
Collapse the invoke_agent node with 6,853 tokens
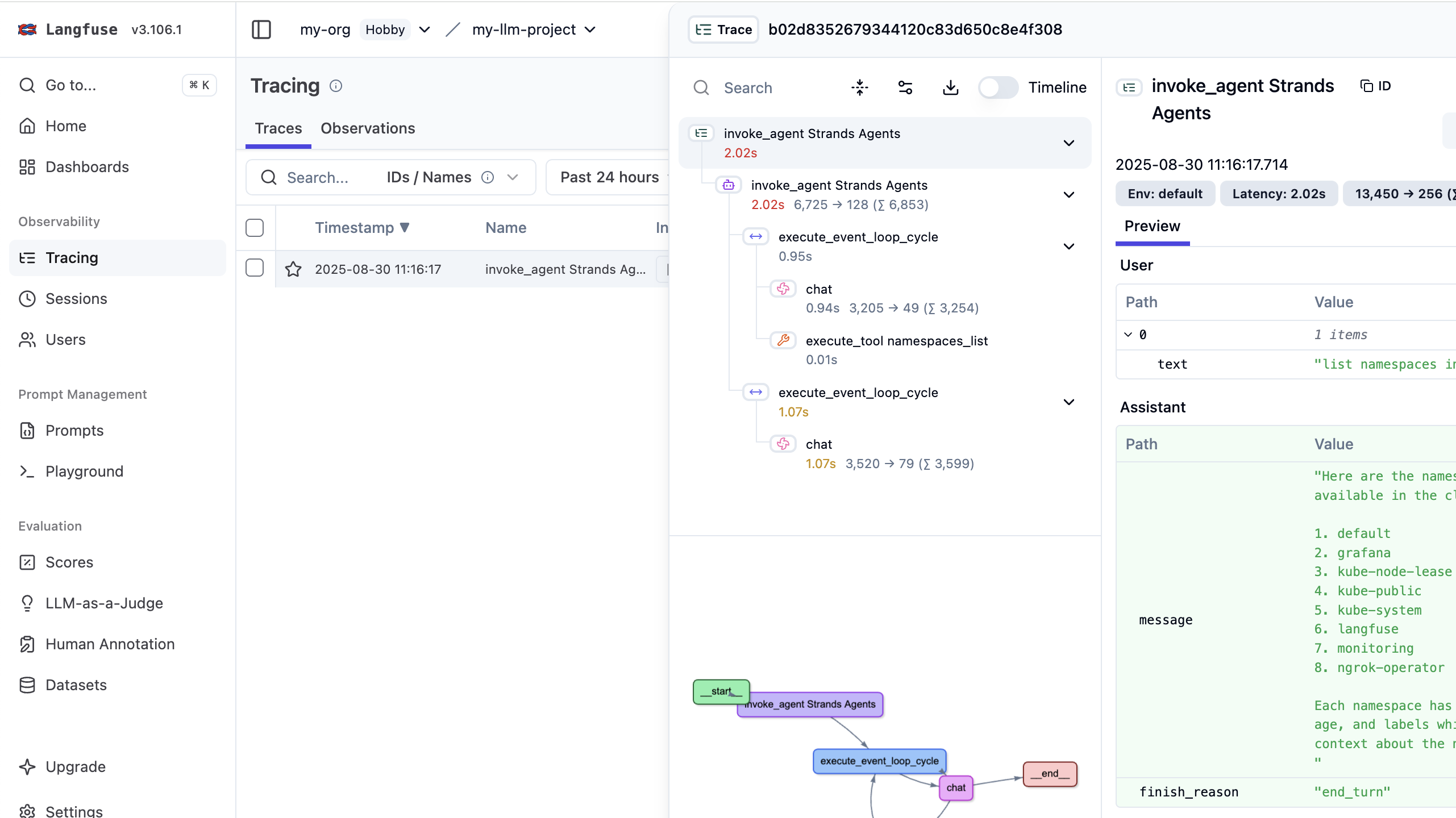[x=1069, y=195]
